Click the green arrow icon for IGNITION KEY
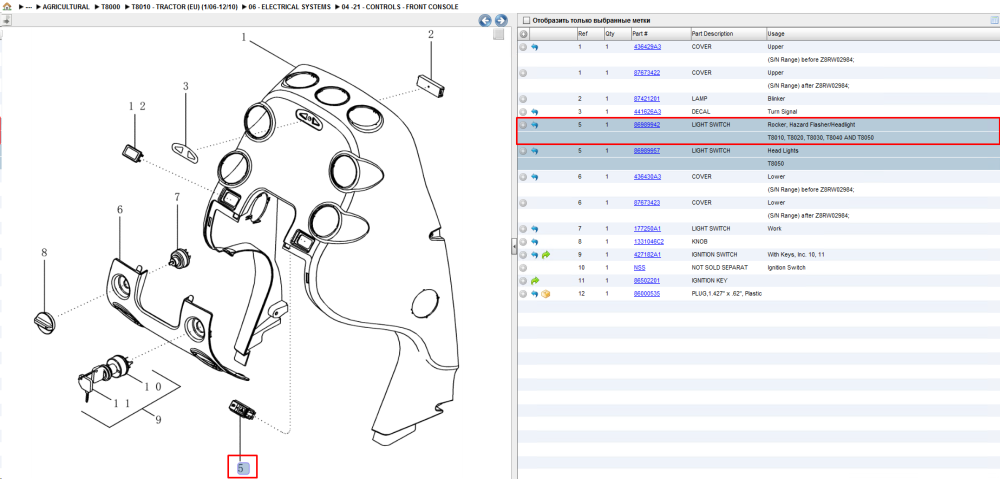Viewport: 1000px width, 479px height. tap(534, 281)
